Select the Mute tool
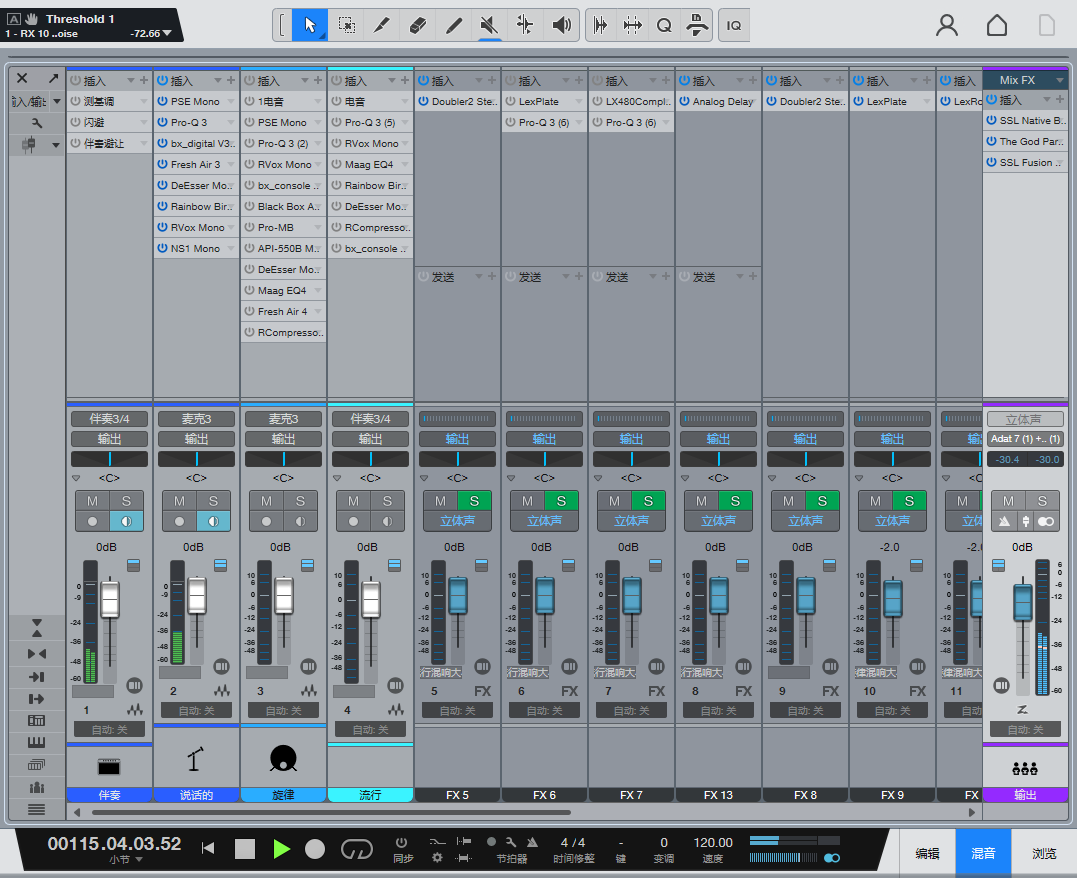Screen dimensions: 1077x878 tap(489, 25)
